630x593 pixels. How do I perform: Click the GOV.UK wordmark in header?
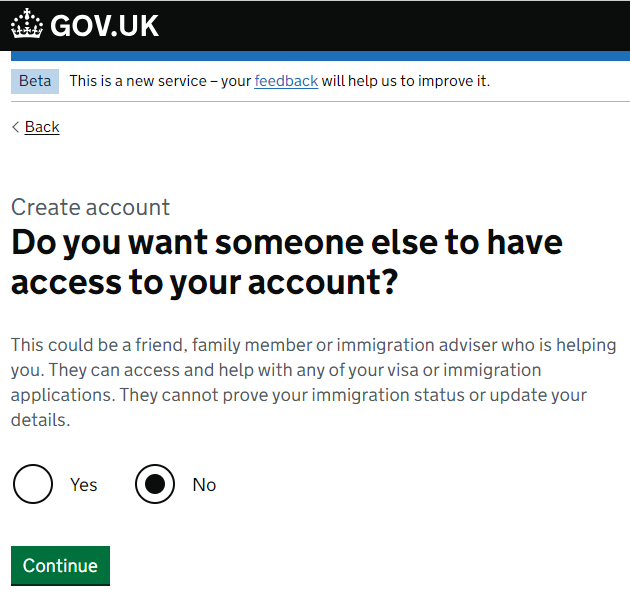click(x=104, y=26)
